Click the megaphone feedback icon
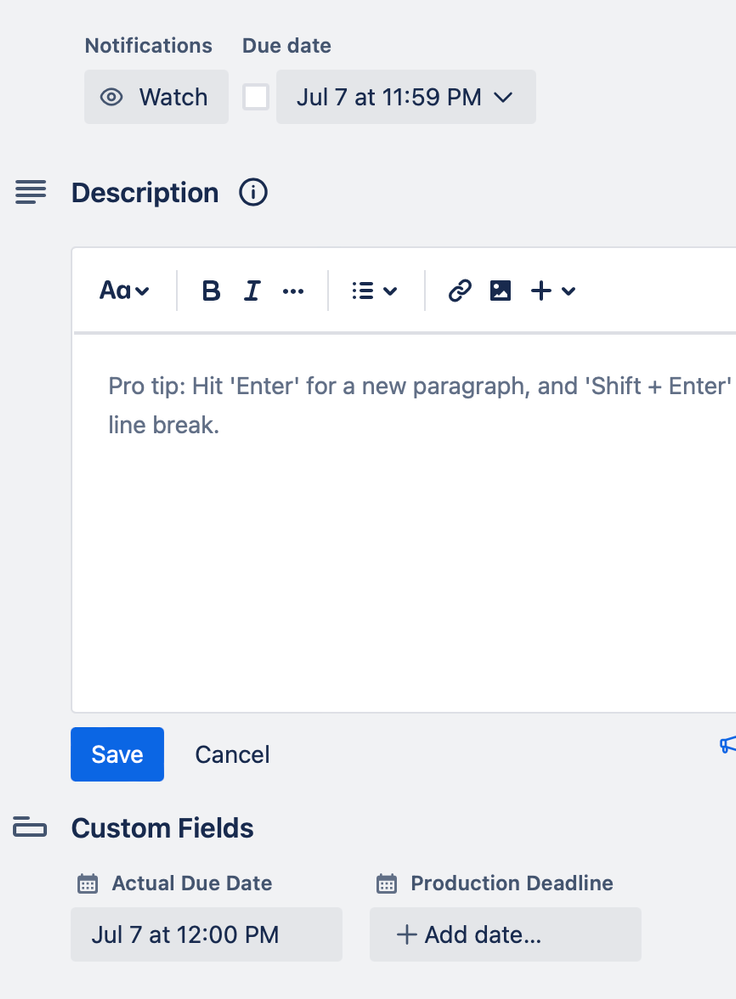Image resolution: width=736 pixels, height=999 pixels. [728, 744]
